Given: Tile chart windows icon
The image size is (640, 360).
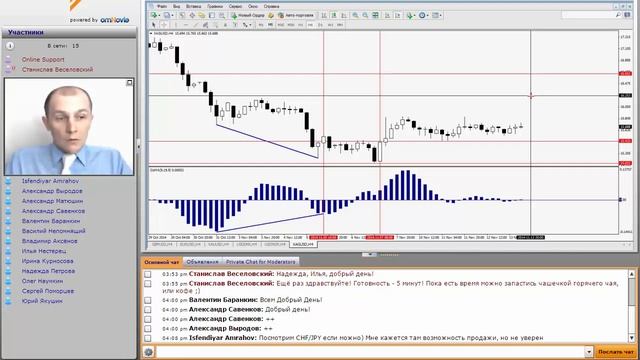Looking at the screenshot, I should tap(376, 15).
